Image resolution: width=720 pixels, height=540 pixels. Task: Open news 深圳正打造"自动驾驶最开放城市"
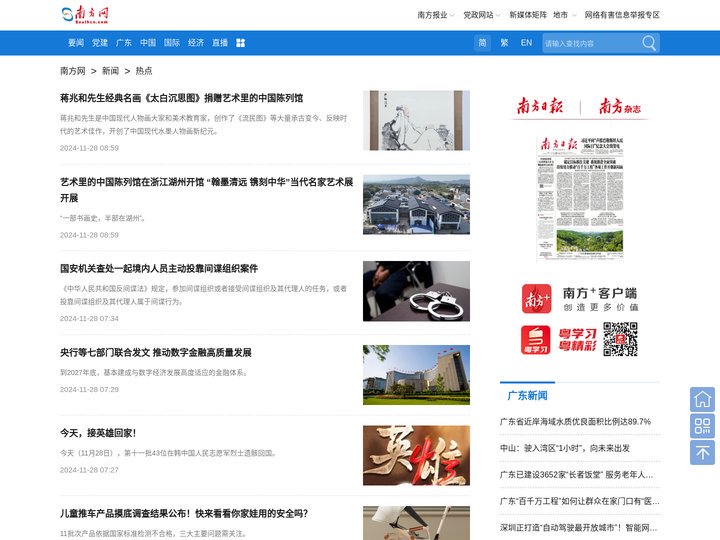coord(579,528)
